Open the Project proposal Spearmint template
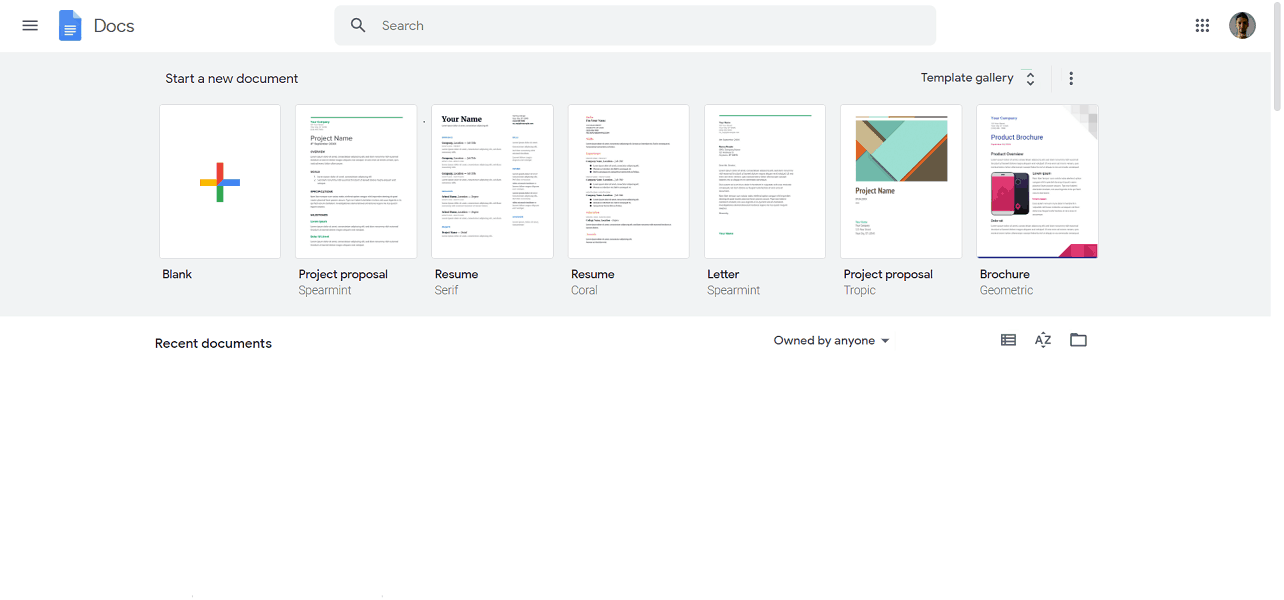The width and height of the screenshot is (1284, 600). [356, 182]
